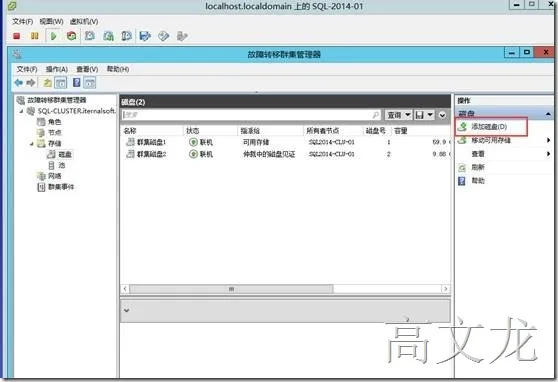Click the blue back arrow in cluster manager
The image size is (558, 382).
[x=19, y=83]
